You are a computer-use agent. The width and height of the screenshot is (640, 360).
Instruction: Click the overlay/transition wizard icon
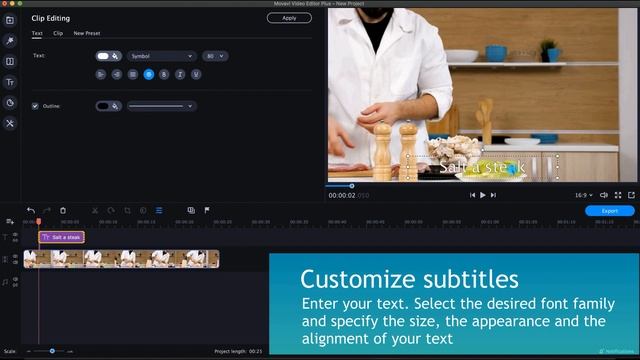[191, 210]
